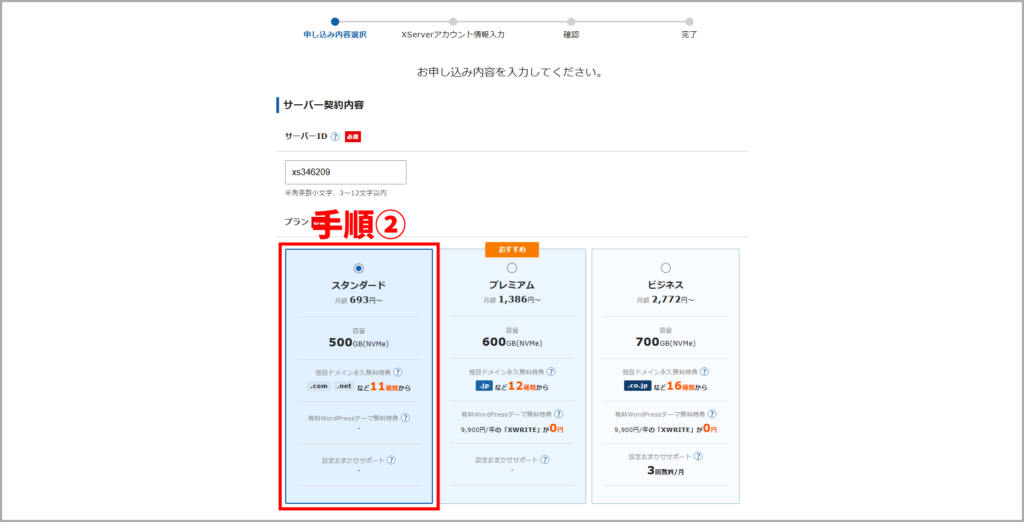1024x522 pixels.
Task: Click the server ID input field
Action: [345, 172]
